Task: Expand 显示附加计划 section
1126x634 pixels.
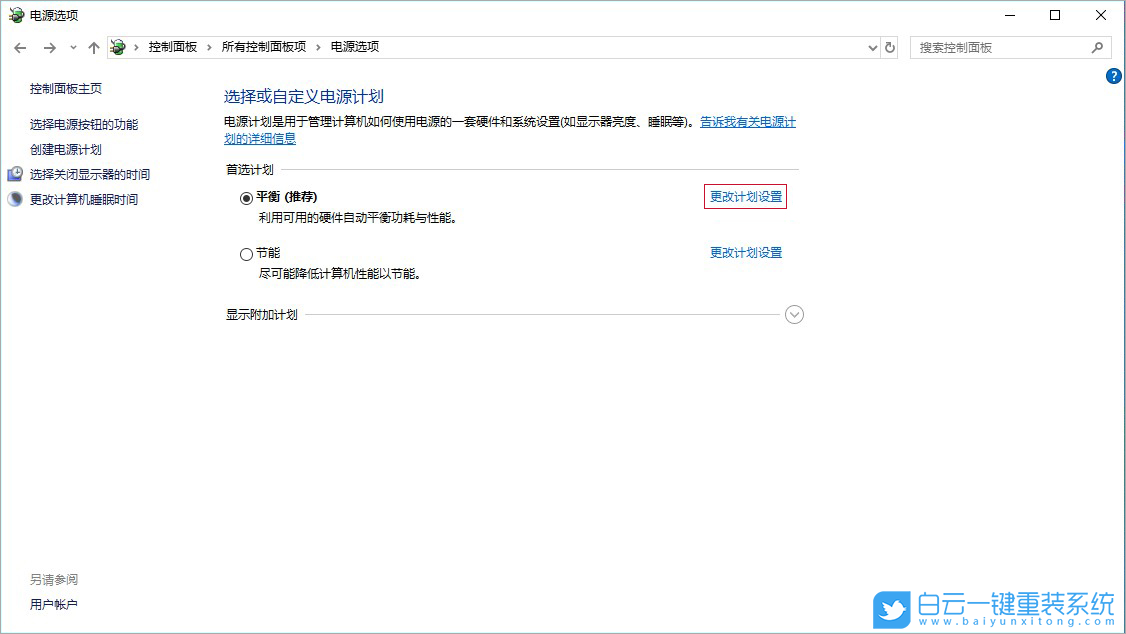Action: coord(794,314)
